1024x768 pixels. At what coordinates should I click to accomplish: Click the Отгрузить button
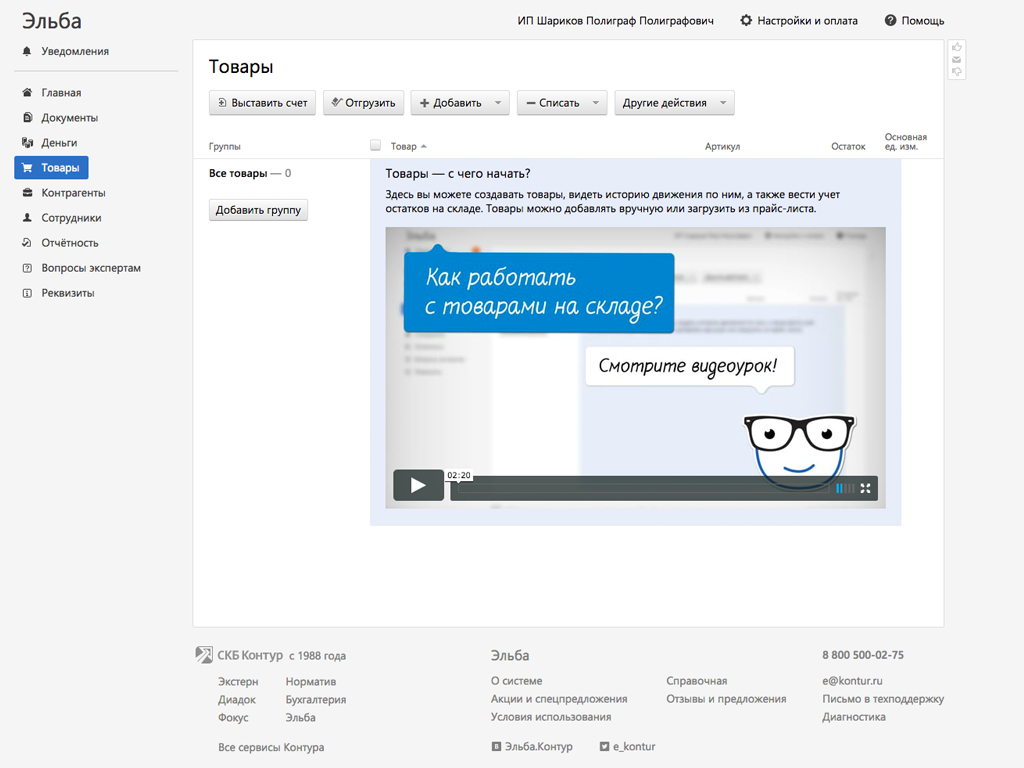pos(364,103)
